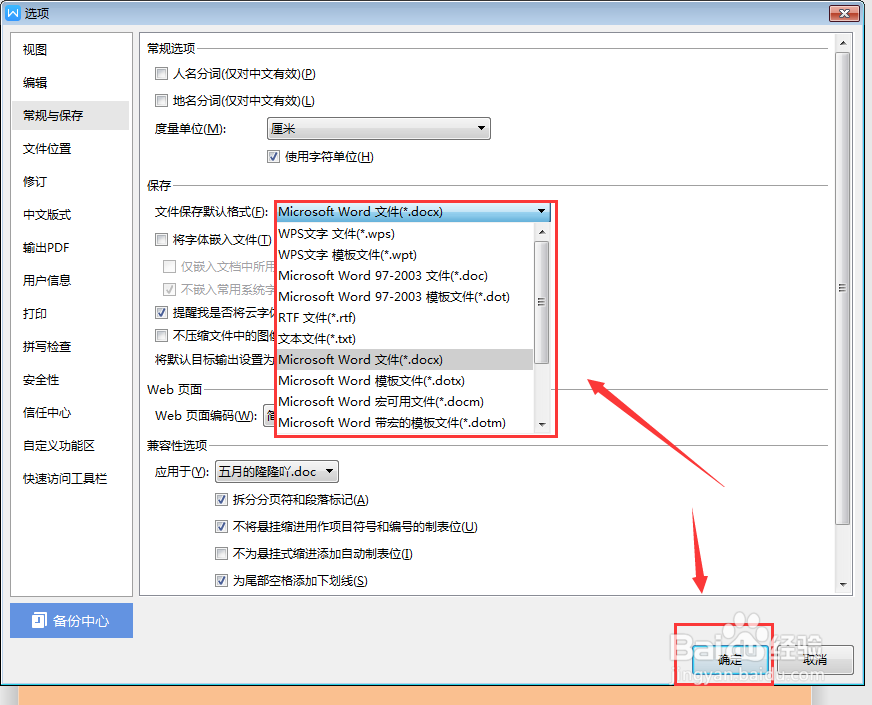Open 中文版式 settings
This screenshot has height=705, width=872.
(47, 215)
